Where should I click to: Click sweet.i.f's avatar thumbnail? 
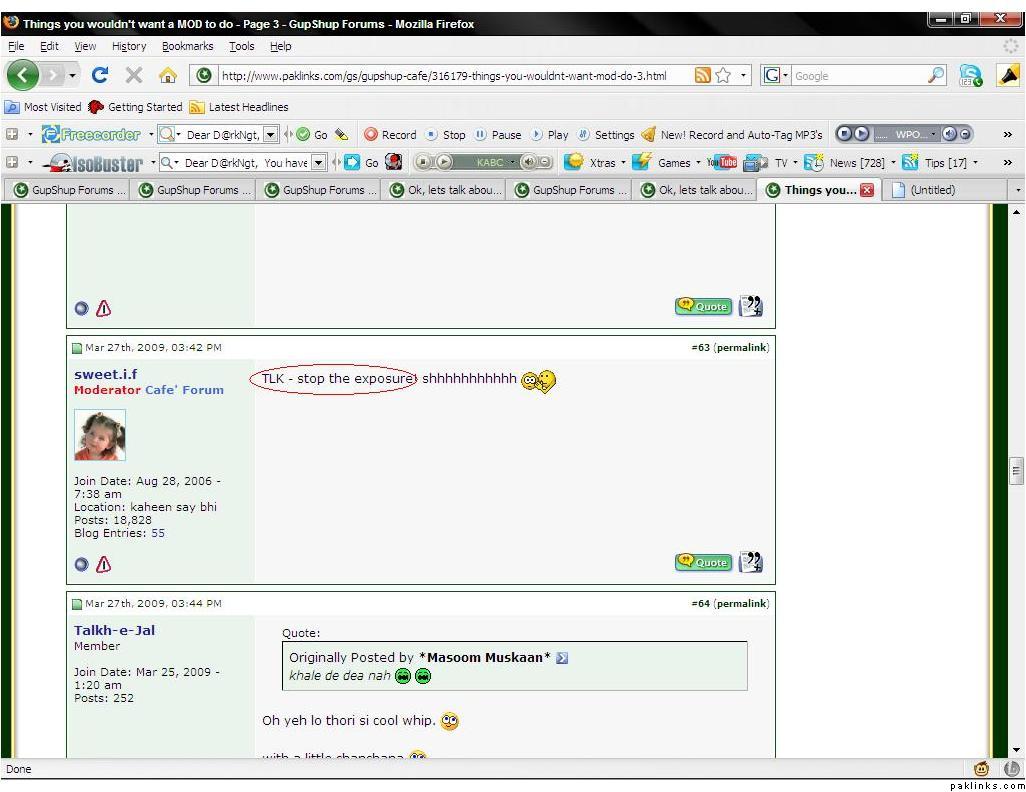[x=100, y=435]
